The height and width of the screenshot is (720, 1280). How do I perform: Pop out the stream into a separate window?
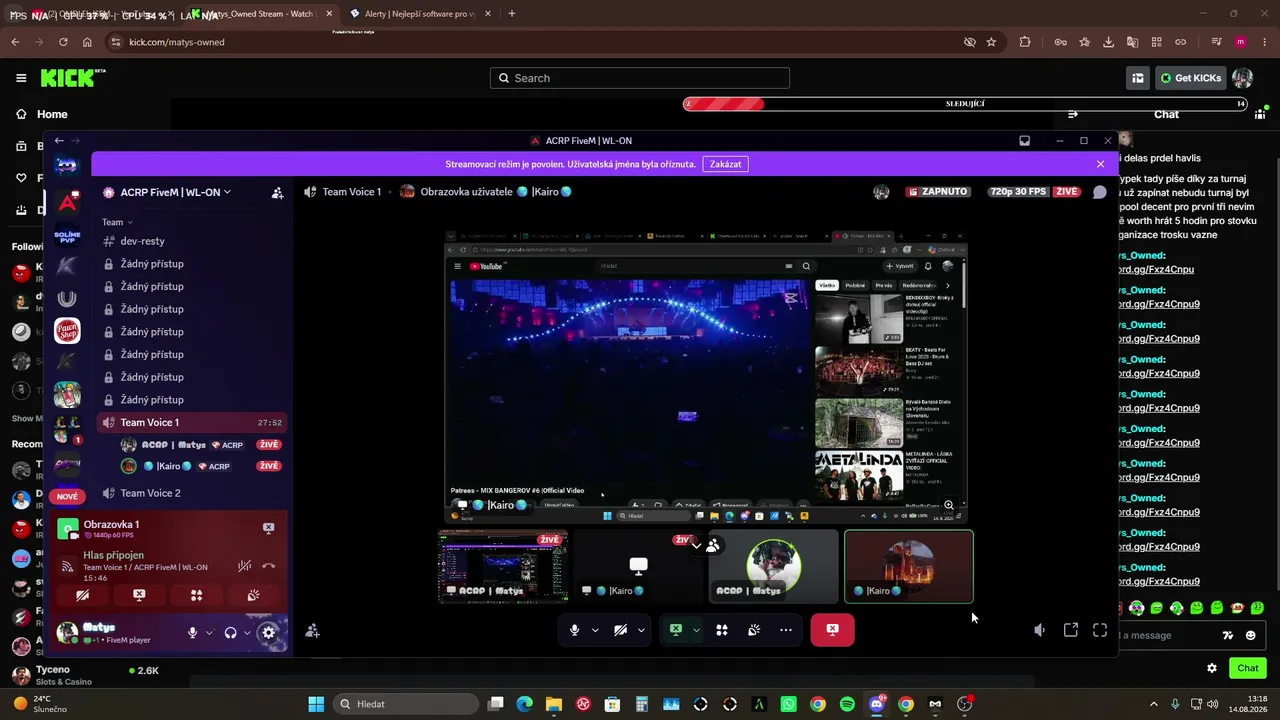tap(1071, 630)
